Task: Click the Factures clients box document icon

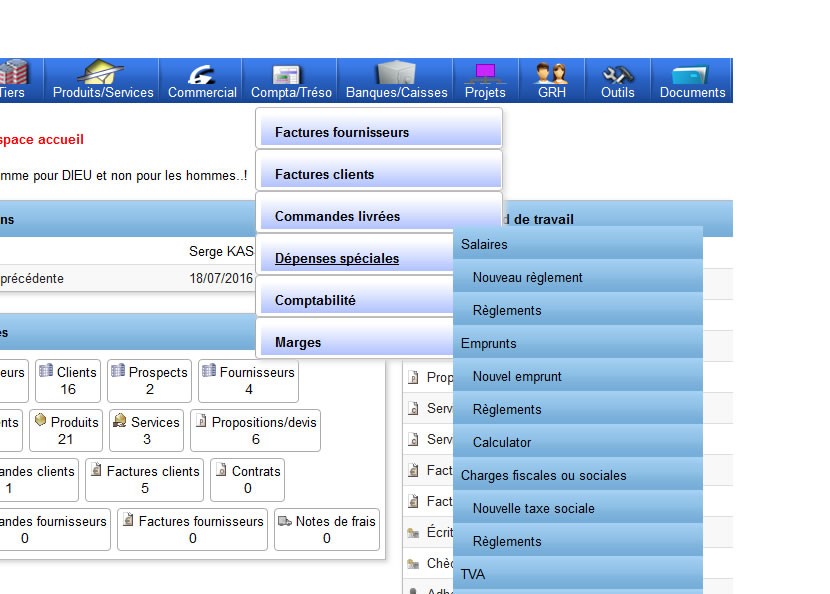Action: click(96, 470)
